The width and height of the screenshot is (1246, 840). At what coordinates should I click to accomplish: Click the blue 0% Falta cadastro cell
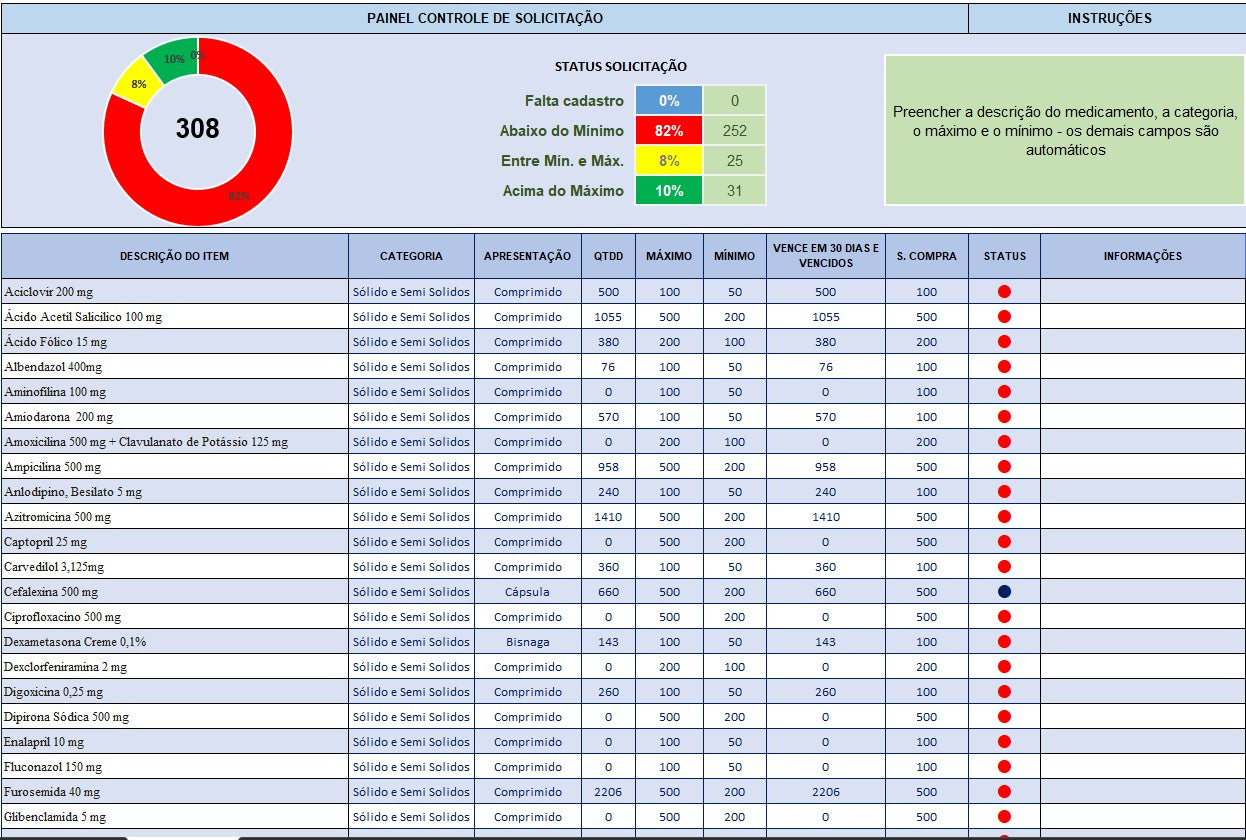[x=669, y=101]
